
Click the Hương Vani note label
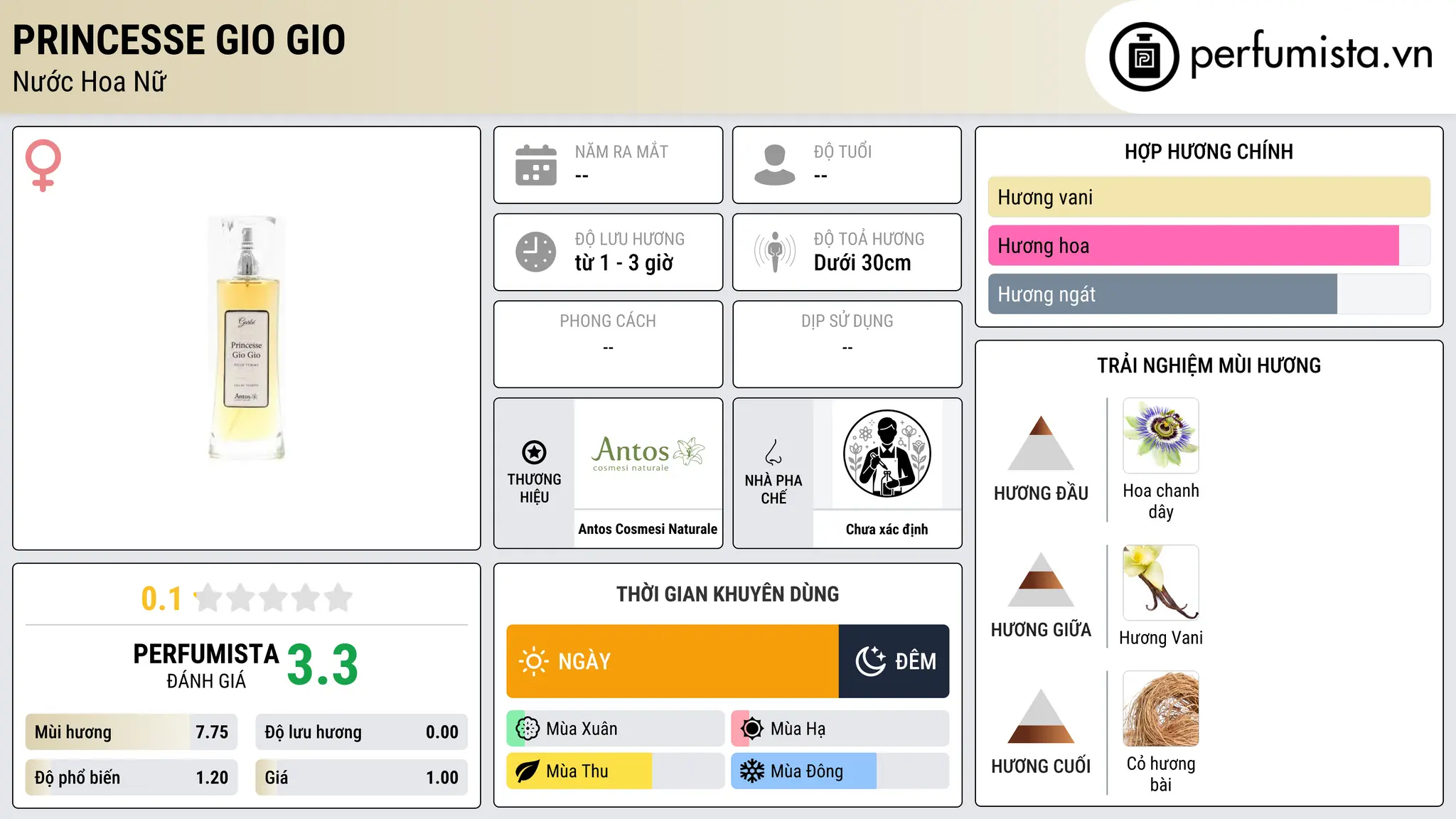coord(1161,638)
